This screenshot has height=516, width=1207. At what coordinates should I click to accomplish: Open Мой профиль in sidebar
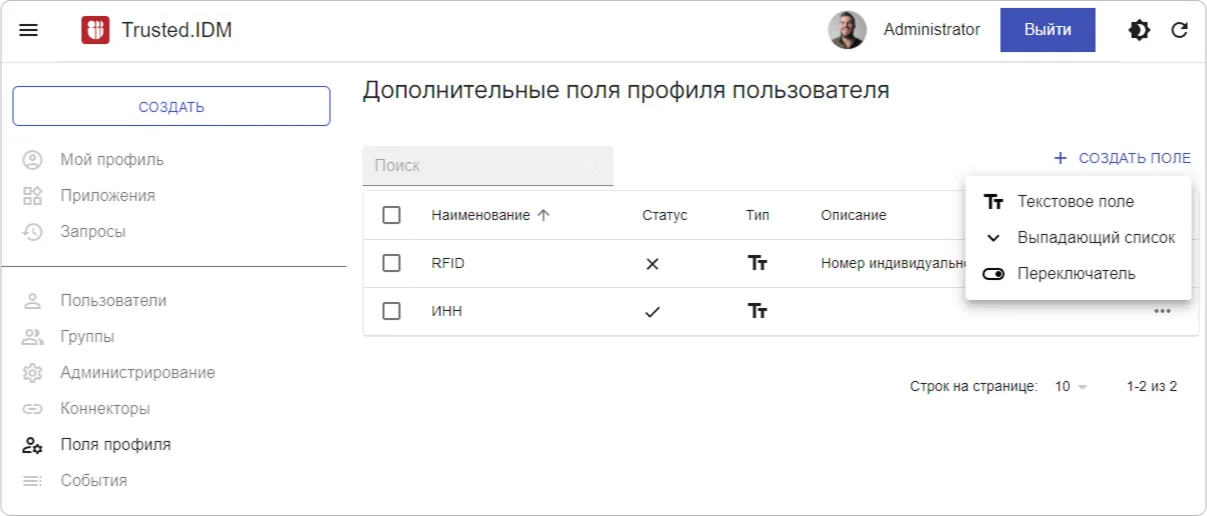tap(112, 160)
